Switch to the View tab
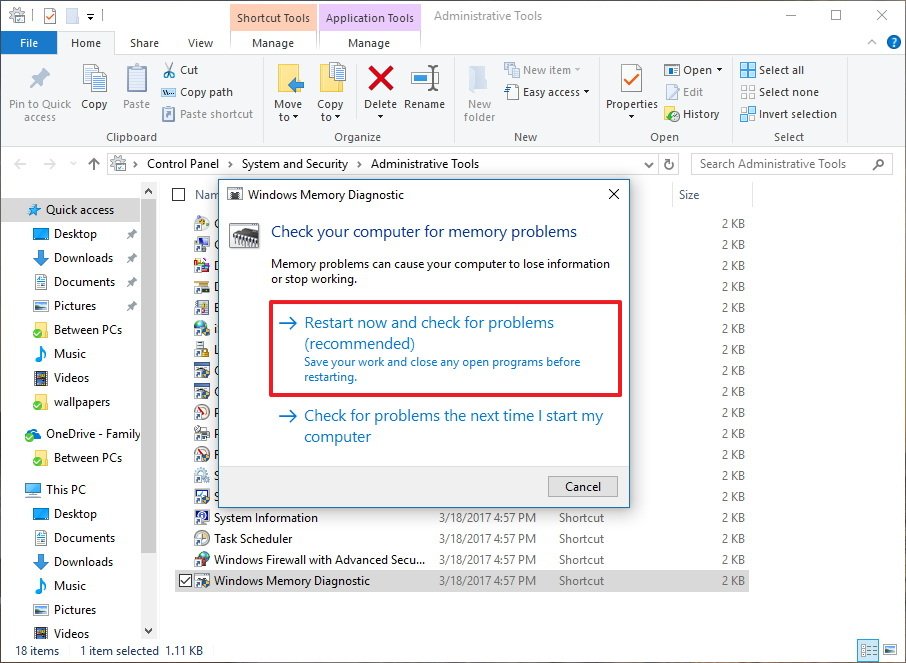 coord(200,43)
